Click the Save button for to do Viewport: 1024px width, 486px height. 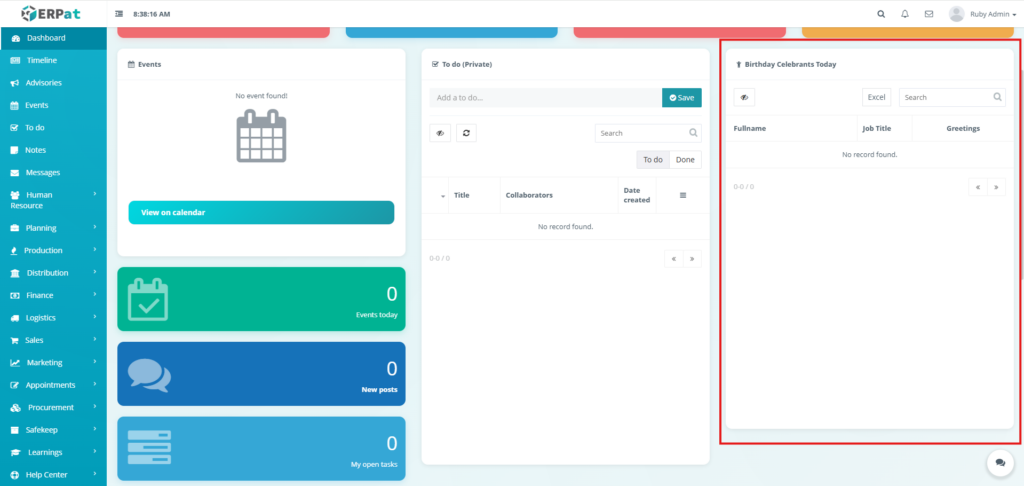point(681,98)
